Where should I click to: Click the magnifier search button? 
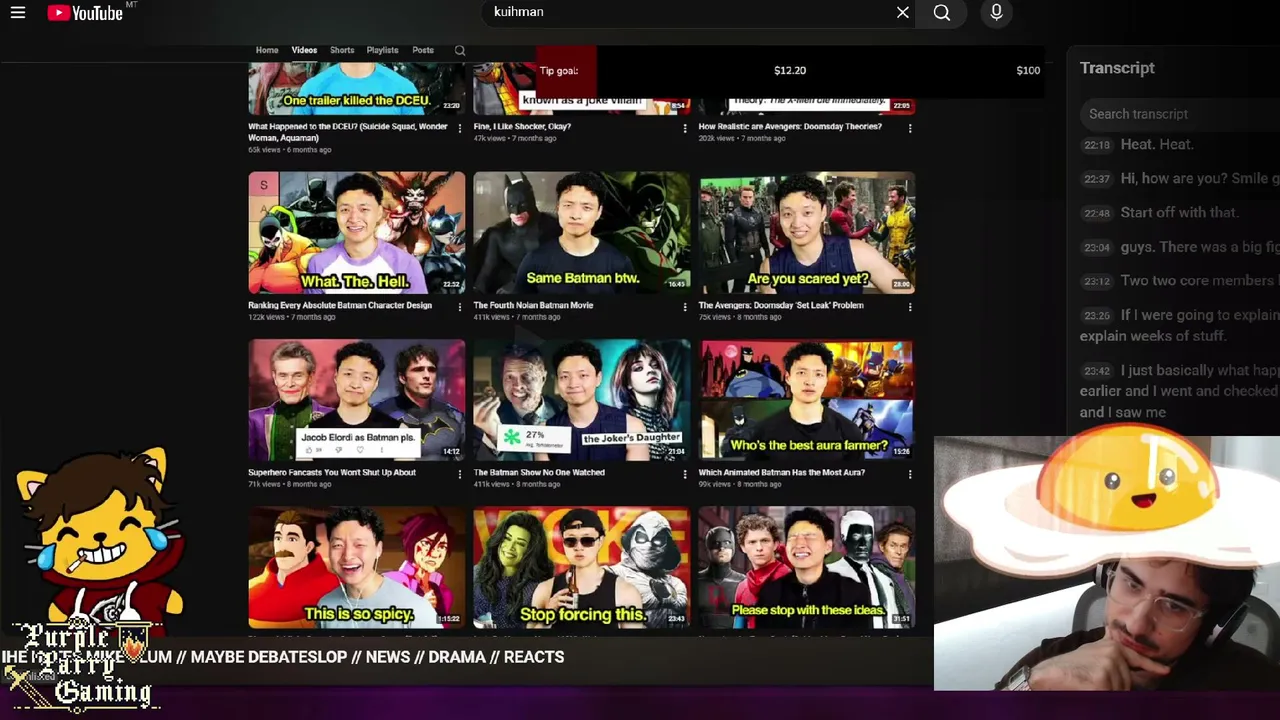tap(942, 13)
